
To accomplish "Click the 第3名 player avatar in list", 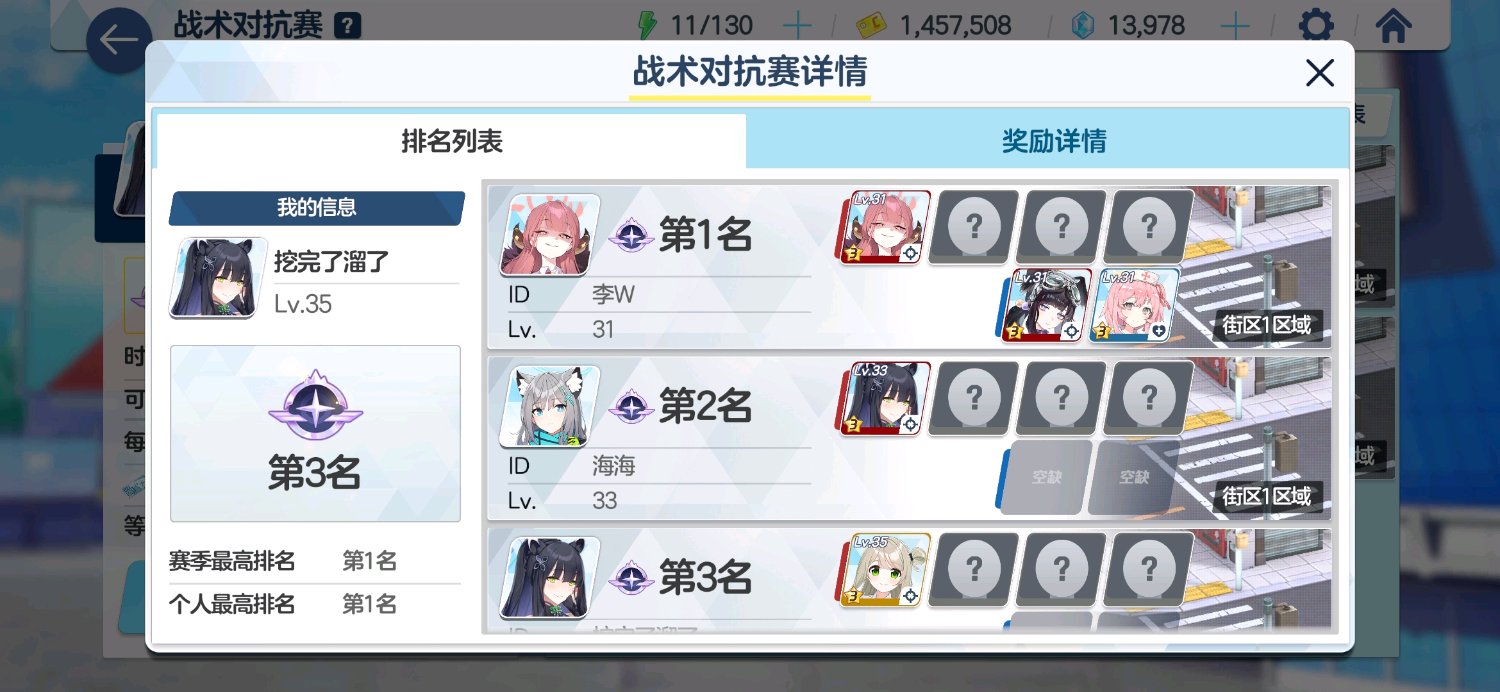I will (x=550, y=577).
